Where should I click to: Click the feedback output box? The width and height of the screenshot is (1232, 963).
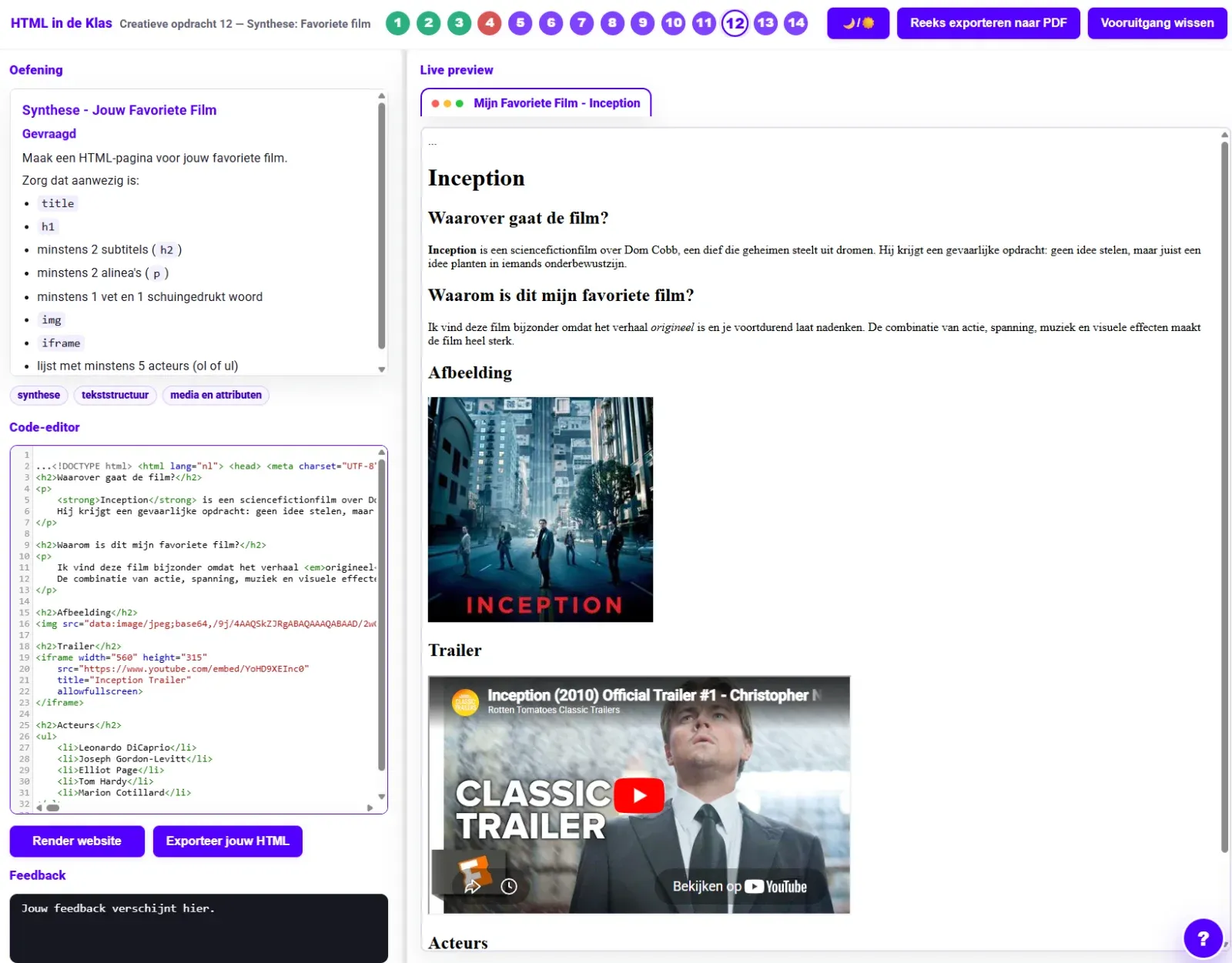199,928
